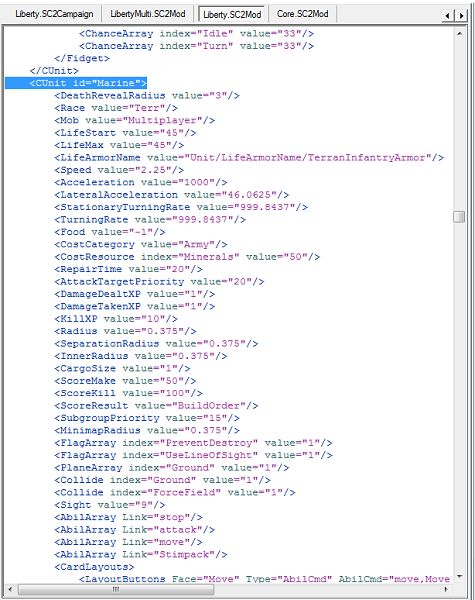Screen dimensions: 475x600
Task: Click the vertical scrollbar up arrow
Action: pyautogui.click(x=459, y=33)
